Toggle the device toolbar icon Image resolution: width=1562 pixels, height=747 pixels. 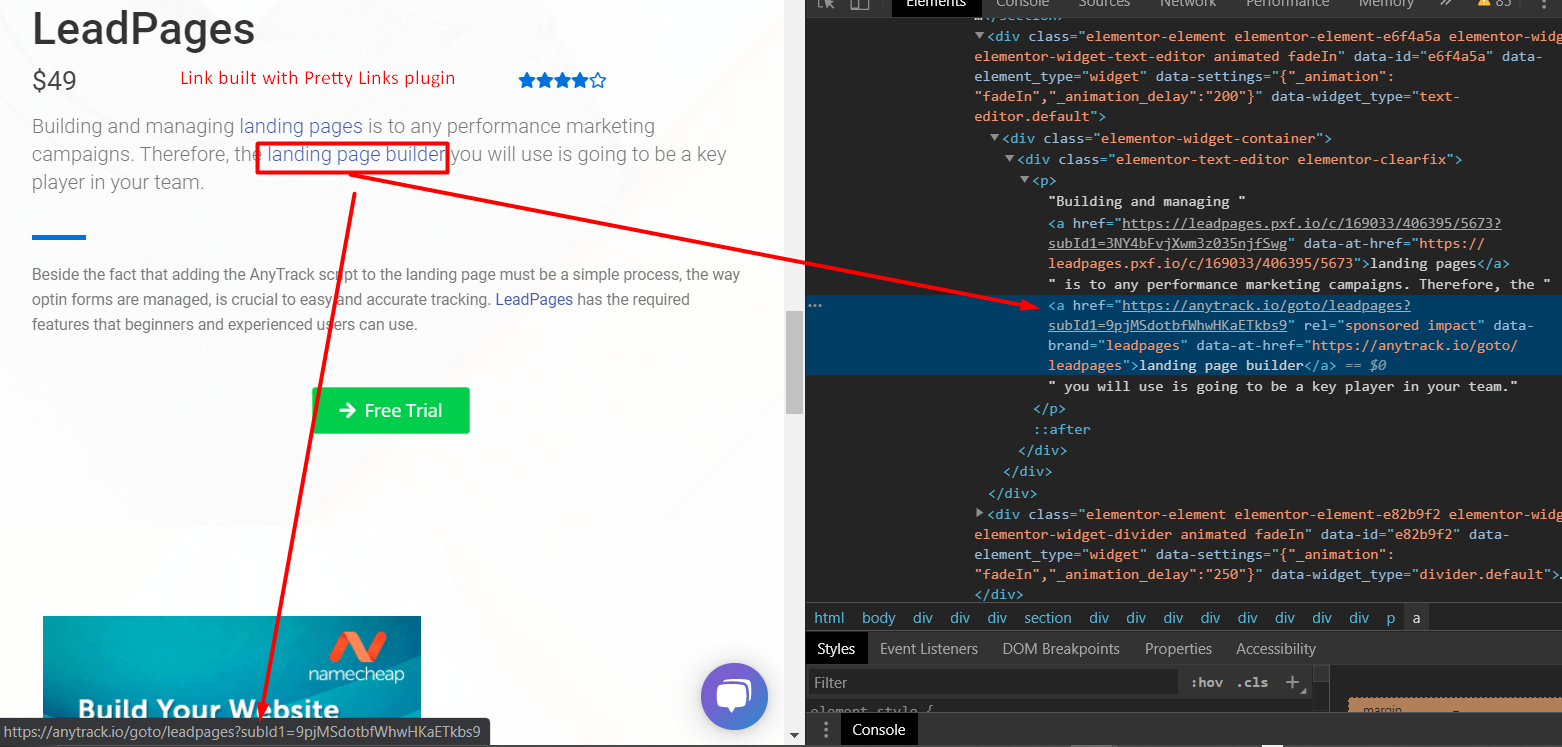[x=859, y=4]
